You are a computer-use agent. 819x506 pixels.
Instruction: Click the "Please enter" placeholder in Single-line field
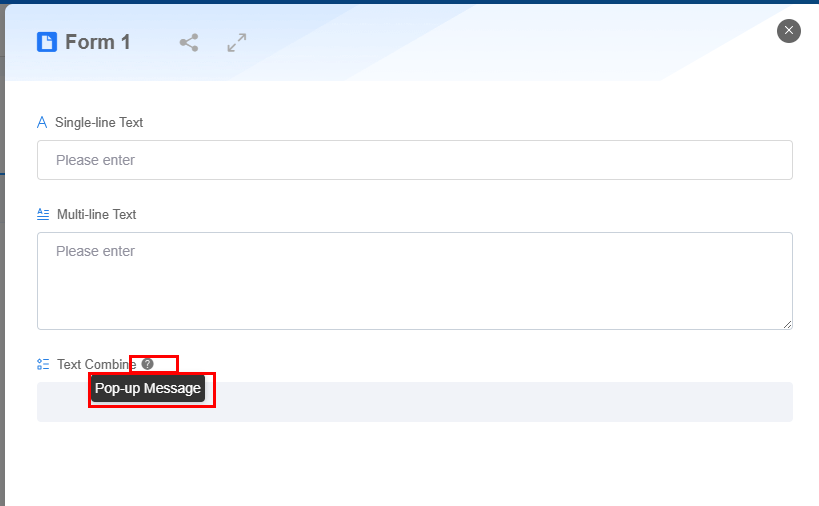click(x=96, y=160)
